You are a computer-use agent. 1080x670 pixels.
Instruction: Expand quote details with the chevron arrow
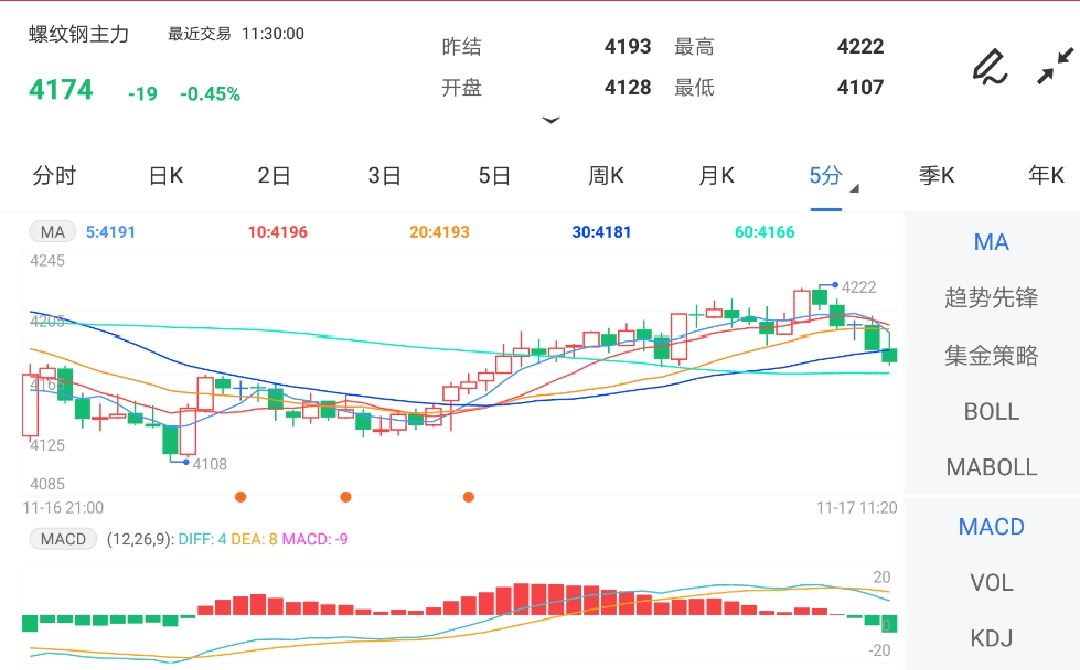(x=550, y=121)
